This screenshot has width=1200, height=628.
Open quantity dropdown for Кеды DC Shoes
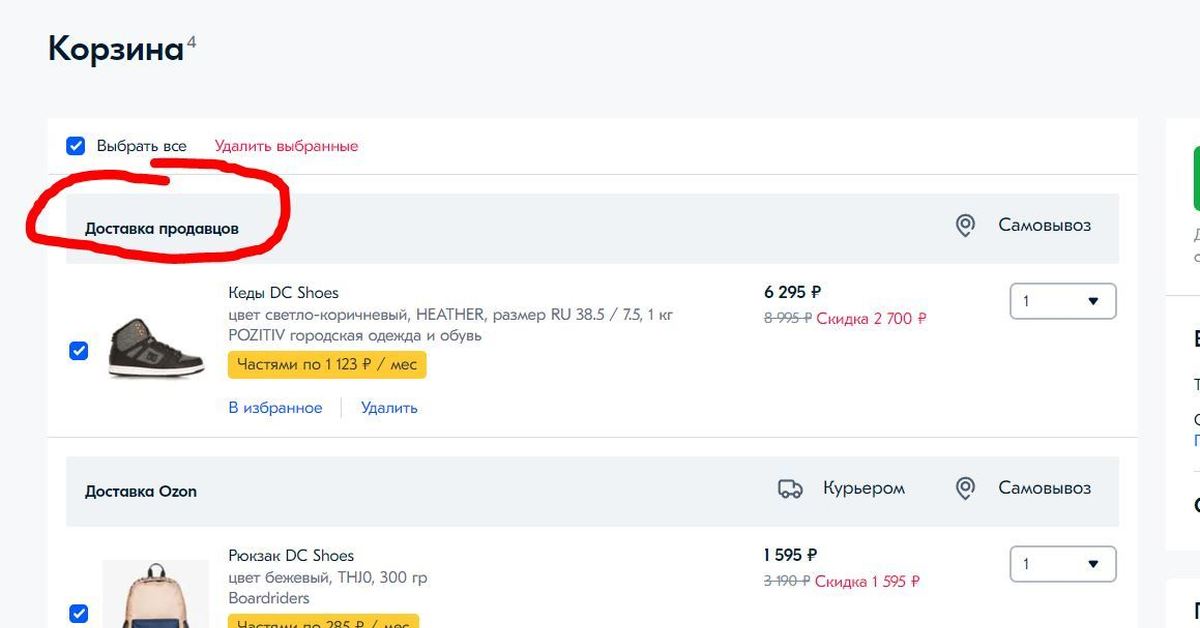tap(1063, 301)
